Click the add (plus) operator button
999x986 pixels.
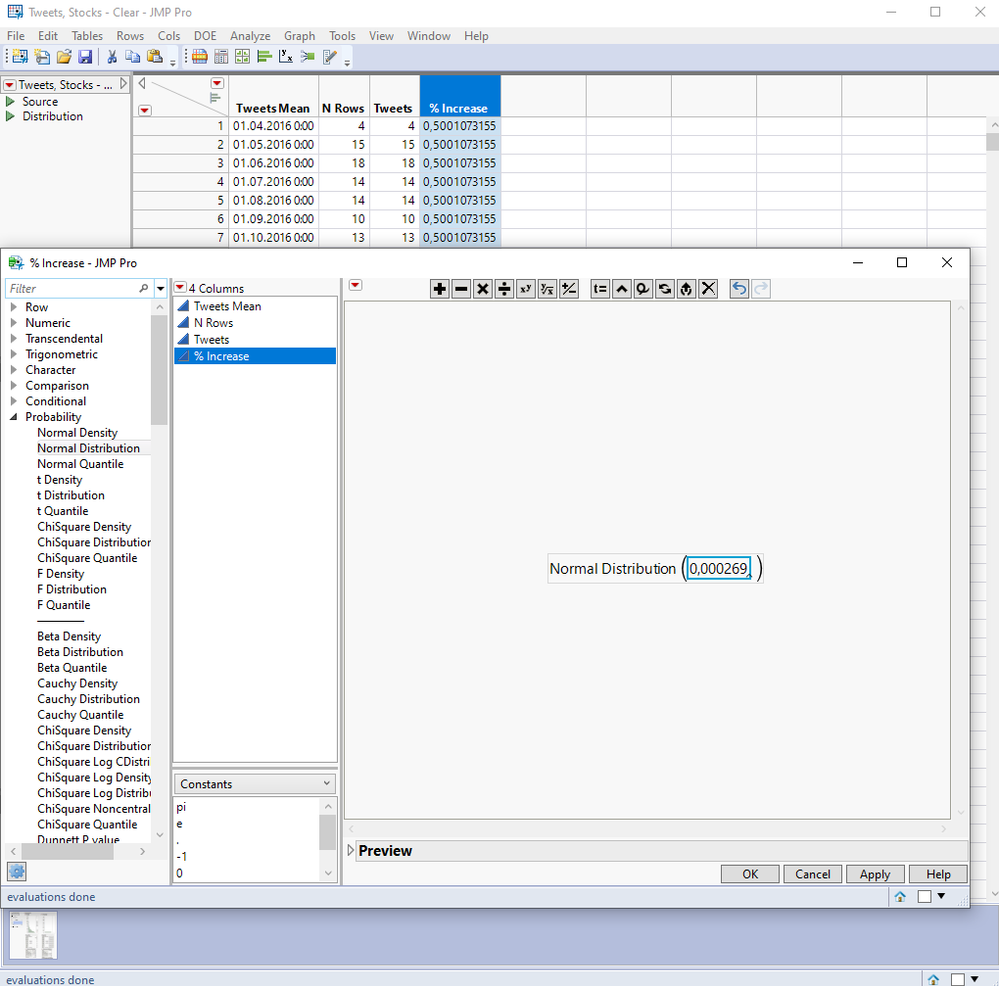point(439,289)
